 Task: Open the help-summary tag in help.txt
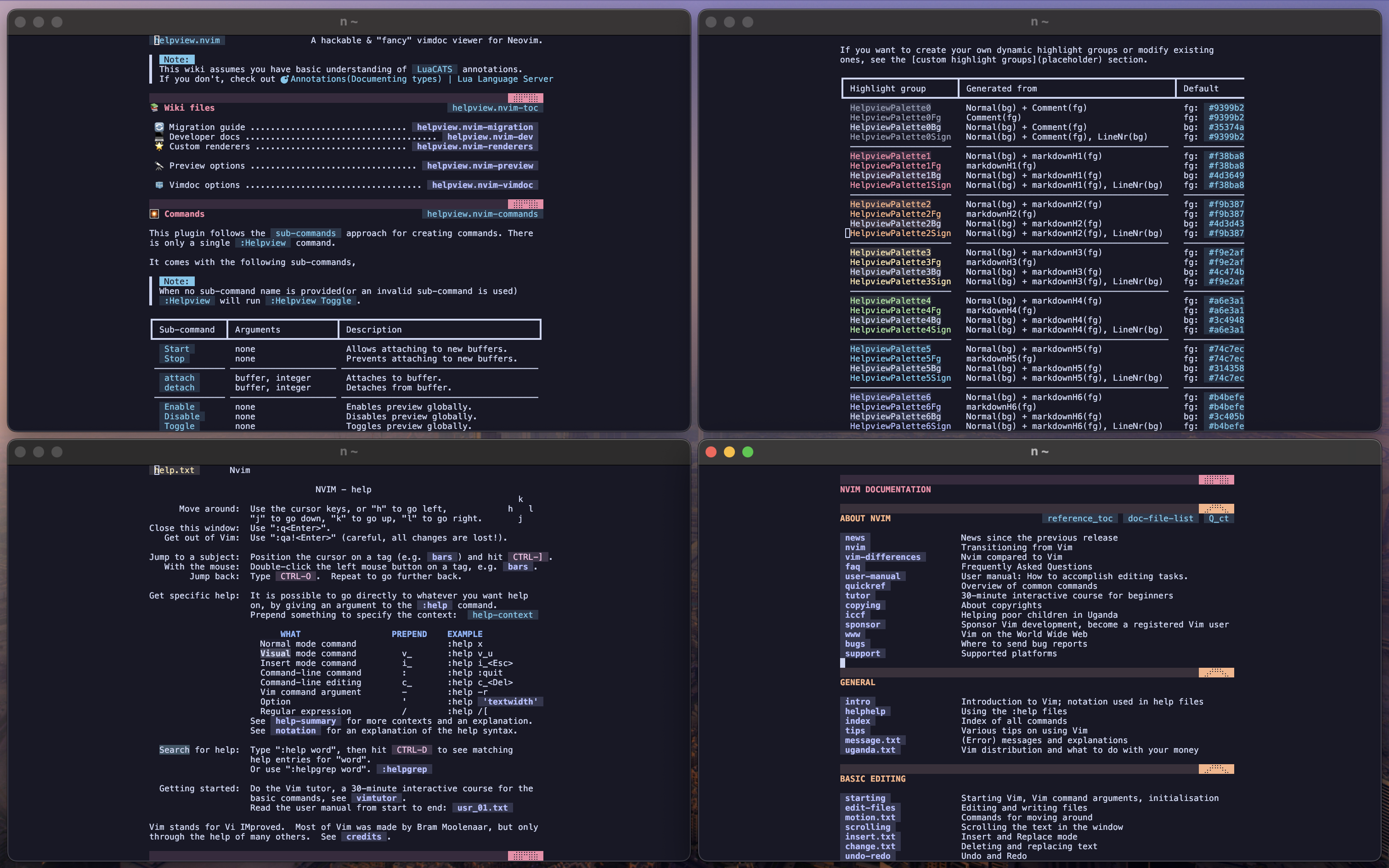(x=305, y=721)
